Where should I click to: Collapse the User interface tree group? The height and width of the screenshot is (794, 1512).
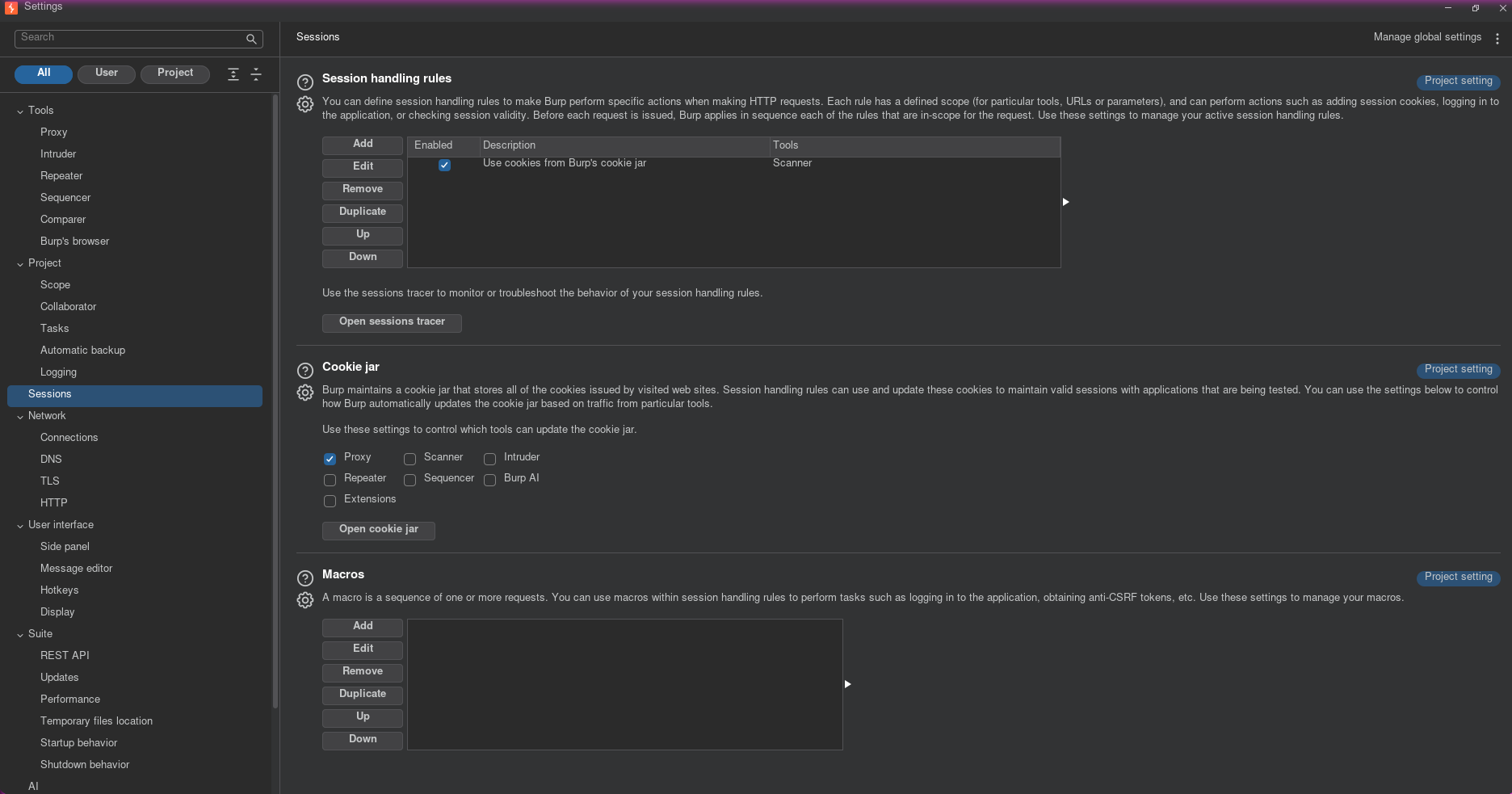pyautogui.click(x=20, y=526)
